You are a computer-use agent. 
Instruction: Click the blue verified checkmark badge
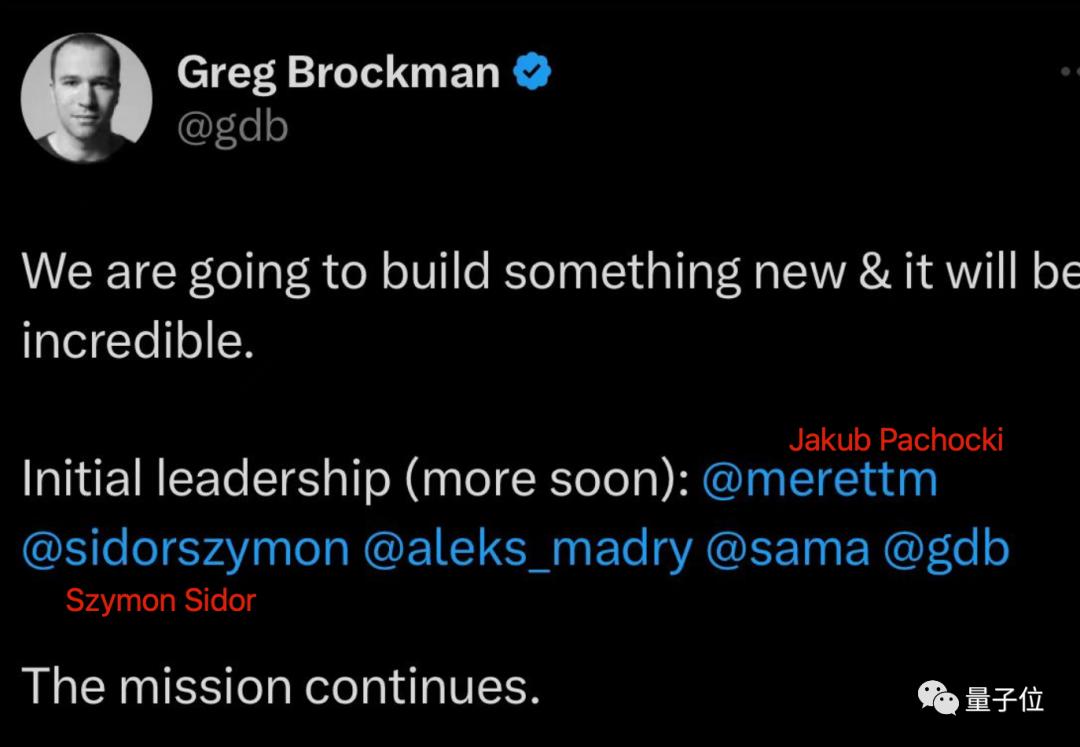tap(532, 72)
